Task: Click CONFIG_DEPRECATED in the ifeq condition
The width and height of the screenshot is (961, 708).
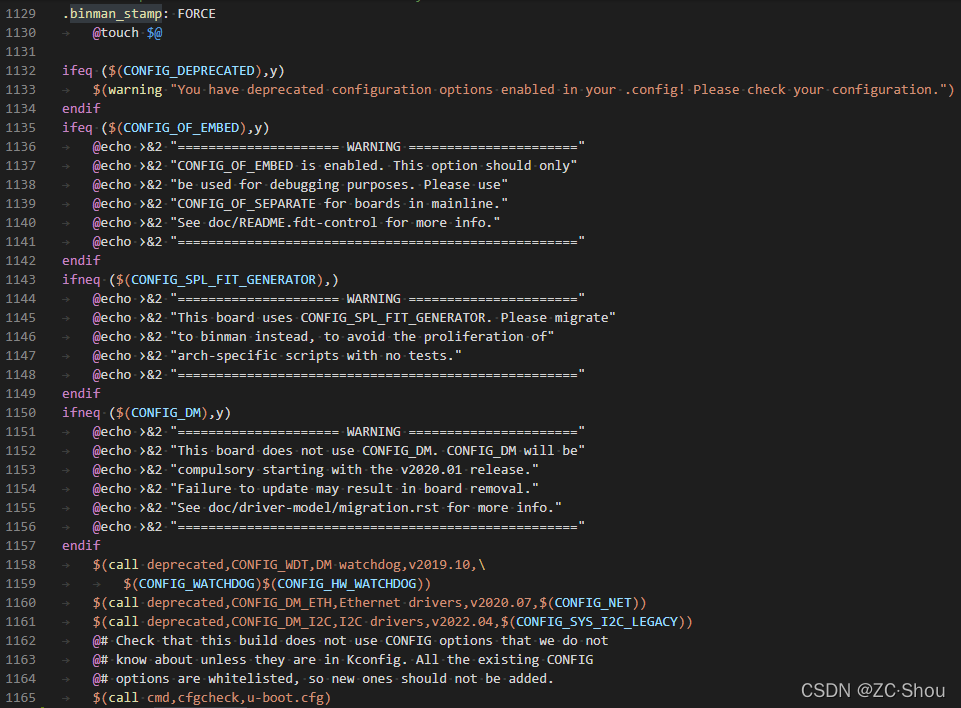Action: pos(189,70)
